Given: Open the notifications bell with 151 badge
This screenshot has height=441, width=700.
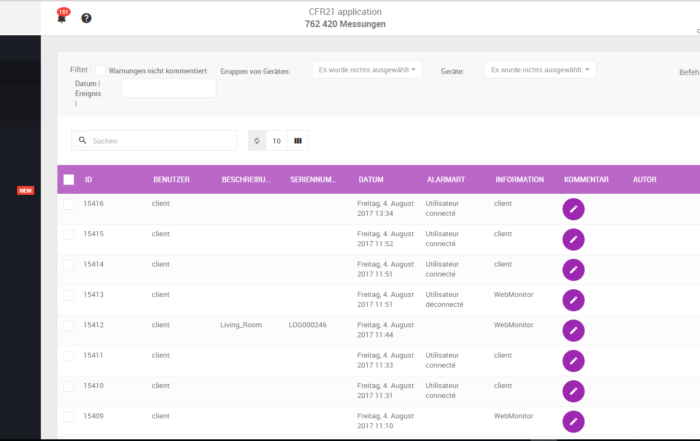Looking at the screenshot, I should 62,16.
